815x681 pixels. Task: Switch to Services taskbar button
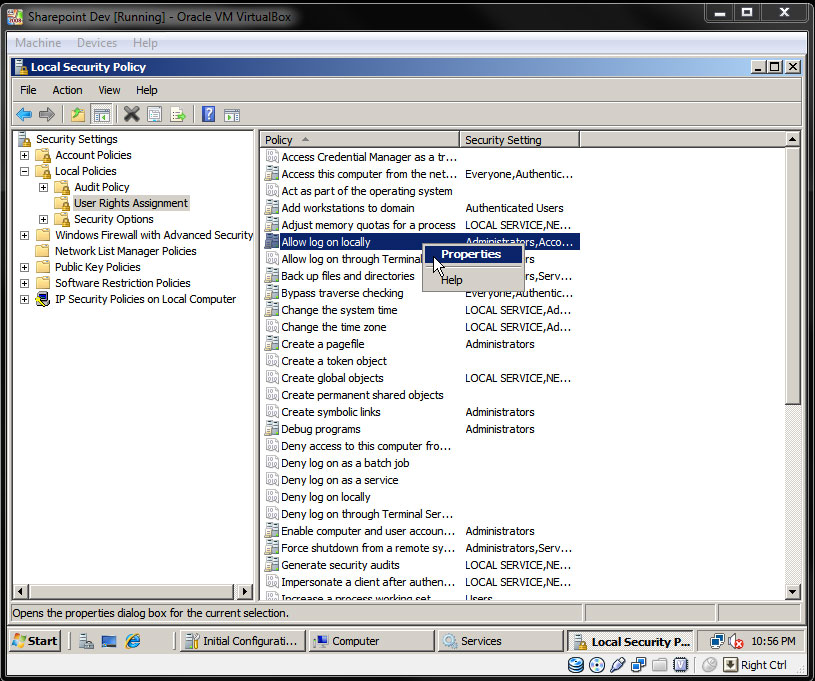click(x=501, y=641)
